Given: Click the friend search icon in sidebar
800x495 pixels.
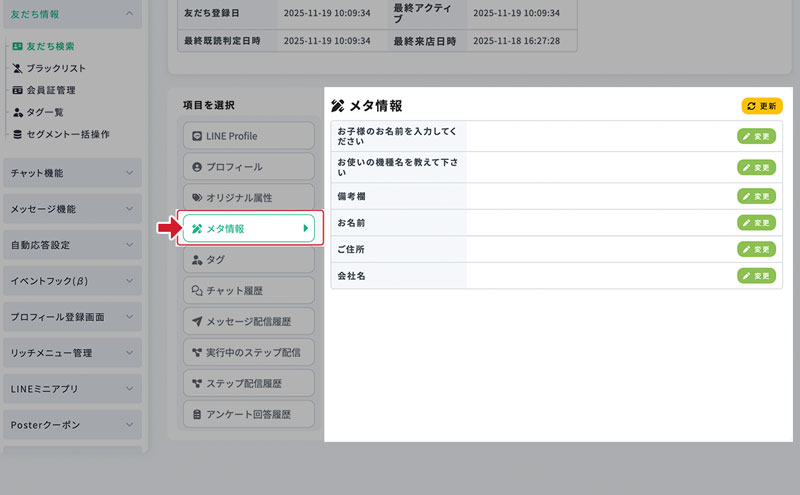Looking at the screenshot, I should pos(18,46).
